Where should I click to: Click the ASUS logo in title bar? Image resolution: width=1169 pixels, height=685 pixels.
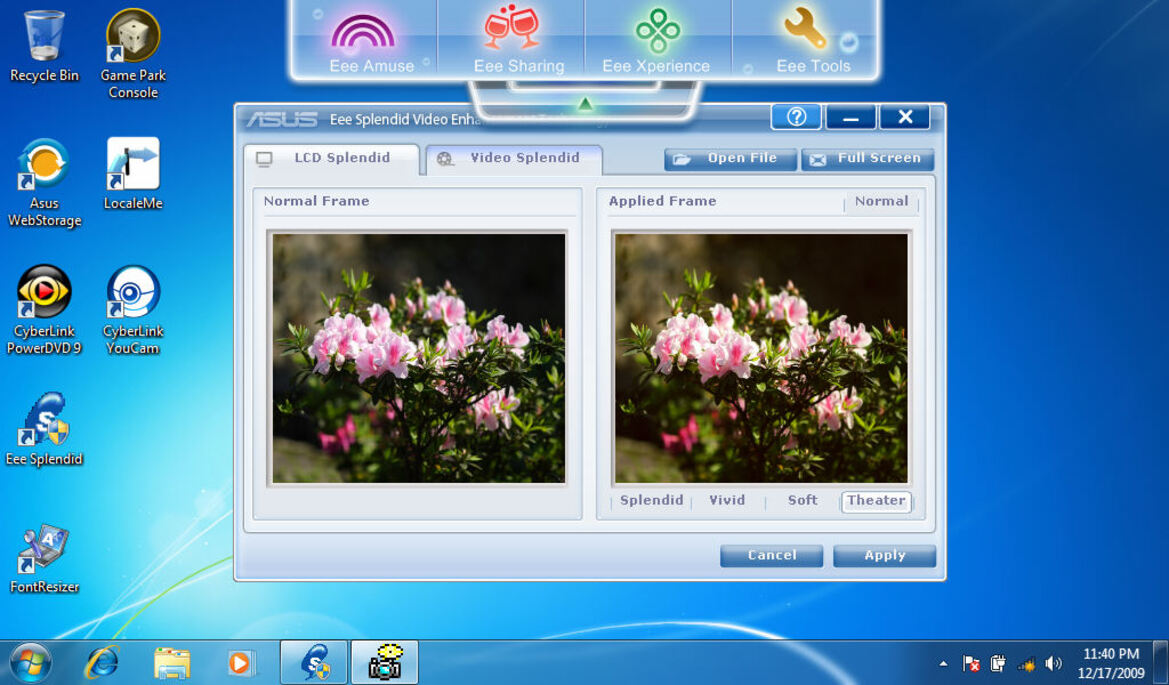282,119
